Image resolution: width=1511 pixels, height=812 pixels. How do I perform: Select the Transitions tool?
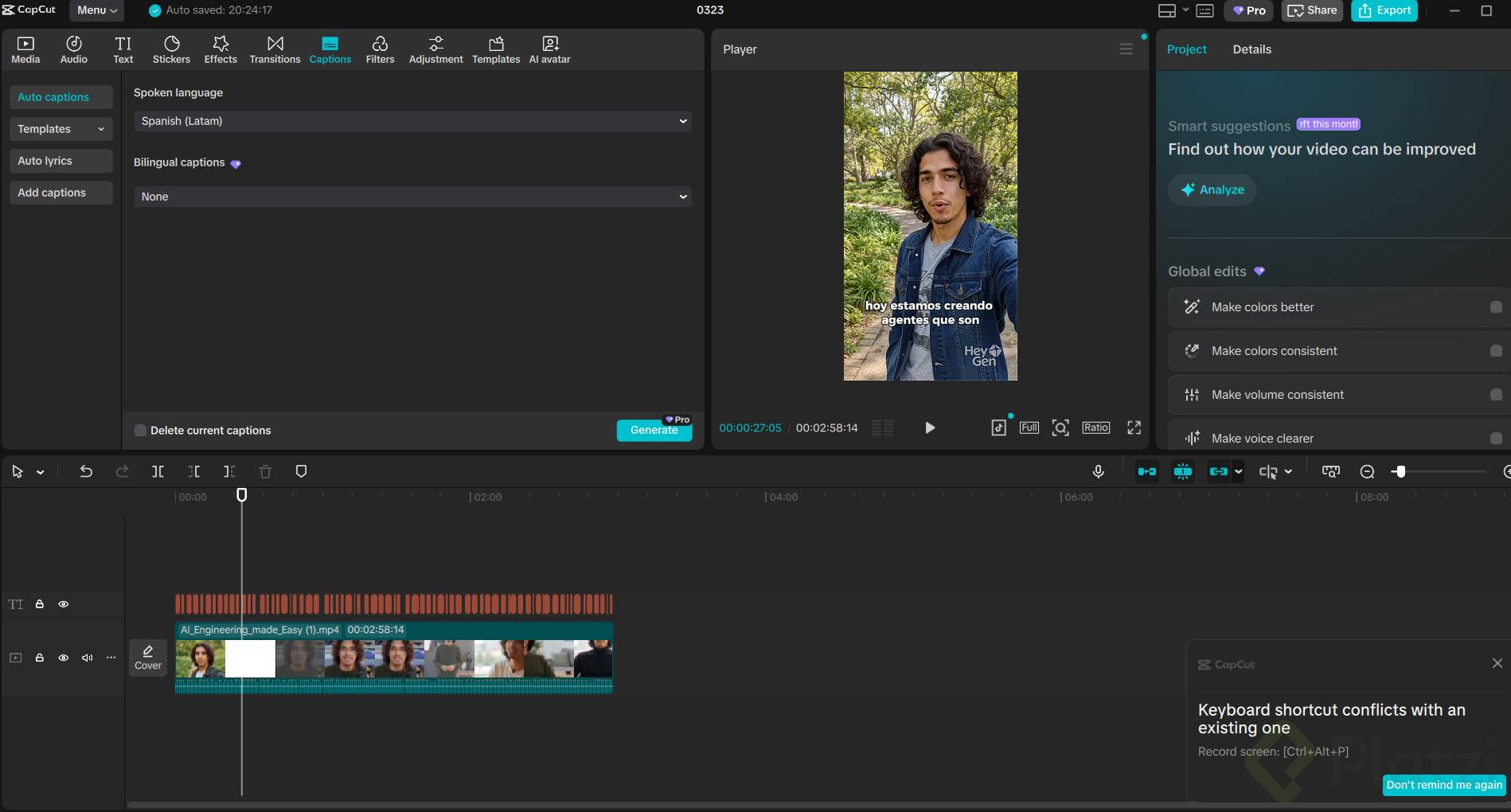[x=275, y=49]
